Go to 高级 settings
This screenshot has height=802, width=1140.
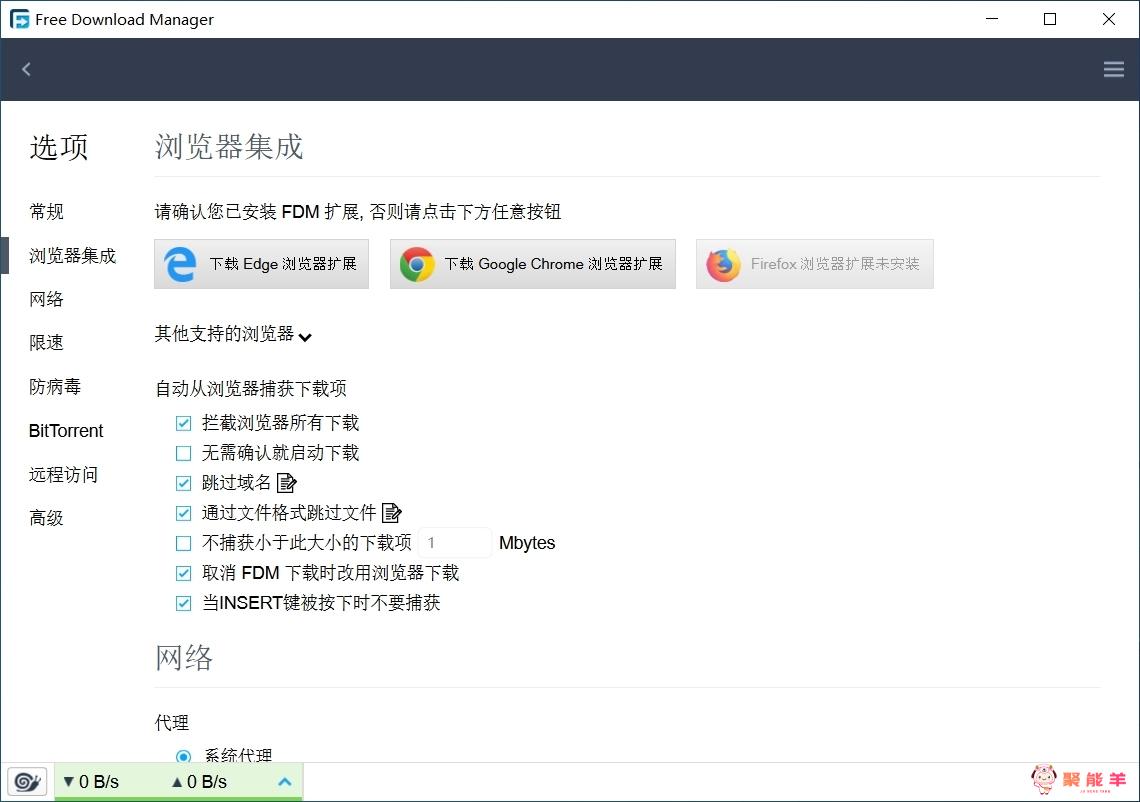[47, 518]
